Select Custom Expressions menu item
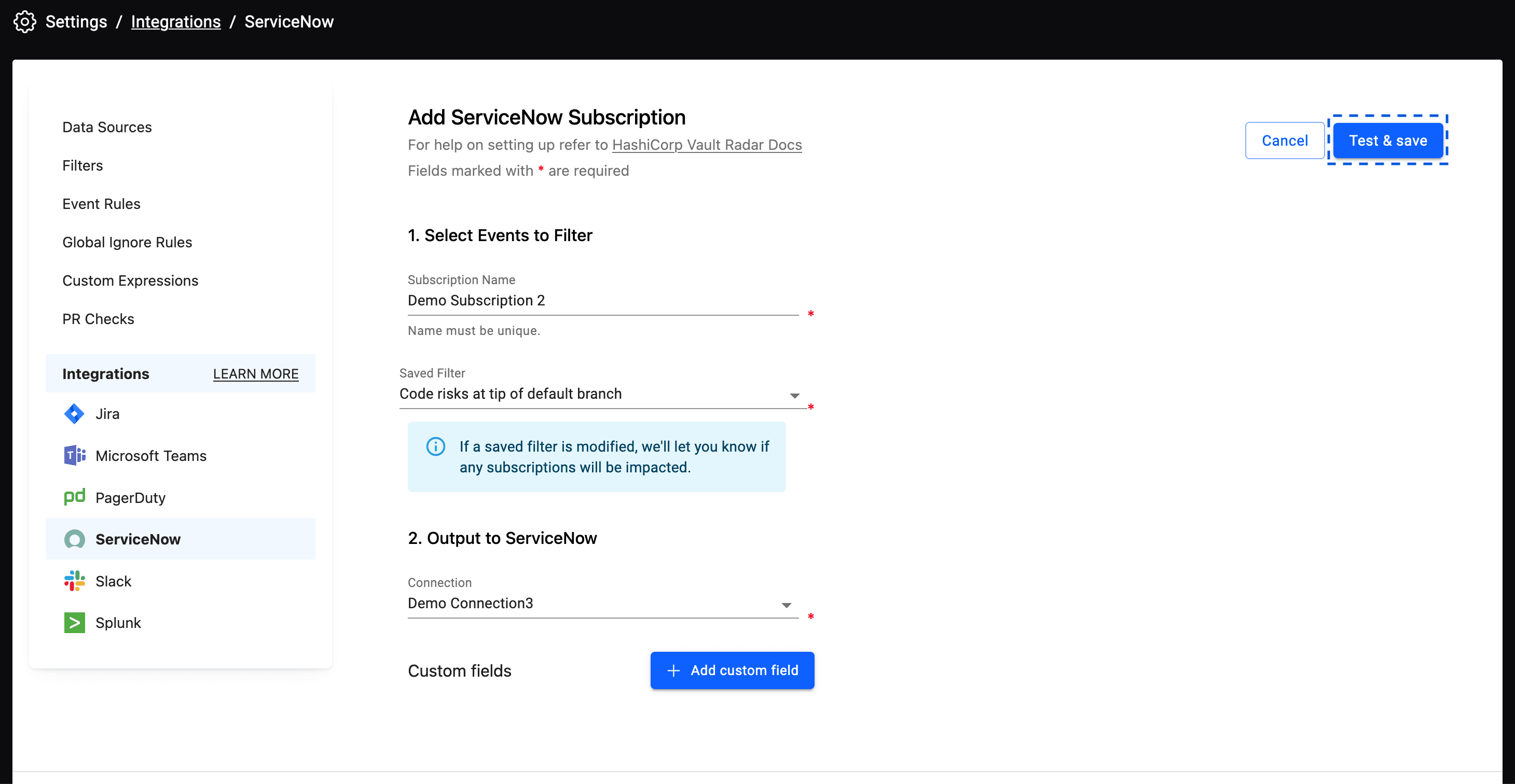Screen dimensions: 1515x784 point(131,280)
